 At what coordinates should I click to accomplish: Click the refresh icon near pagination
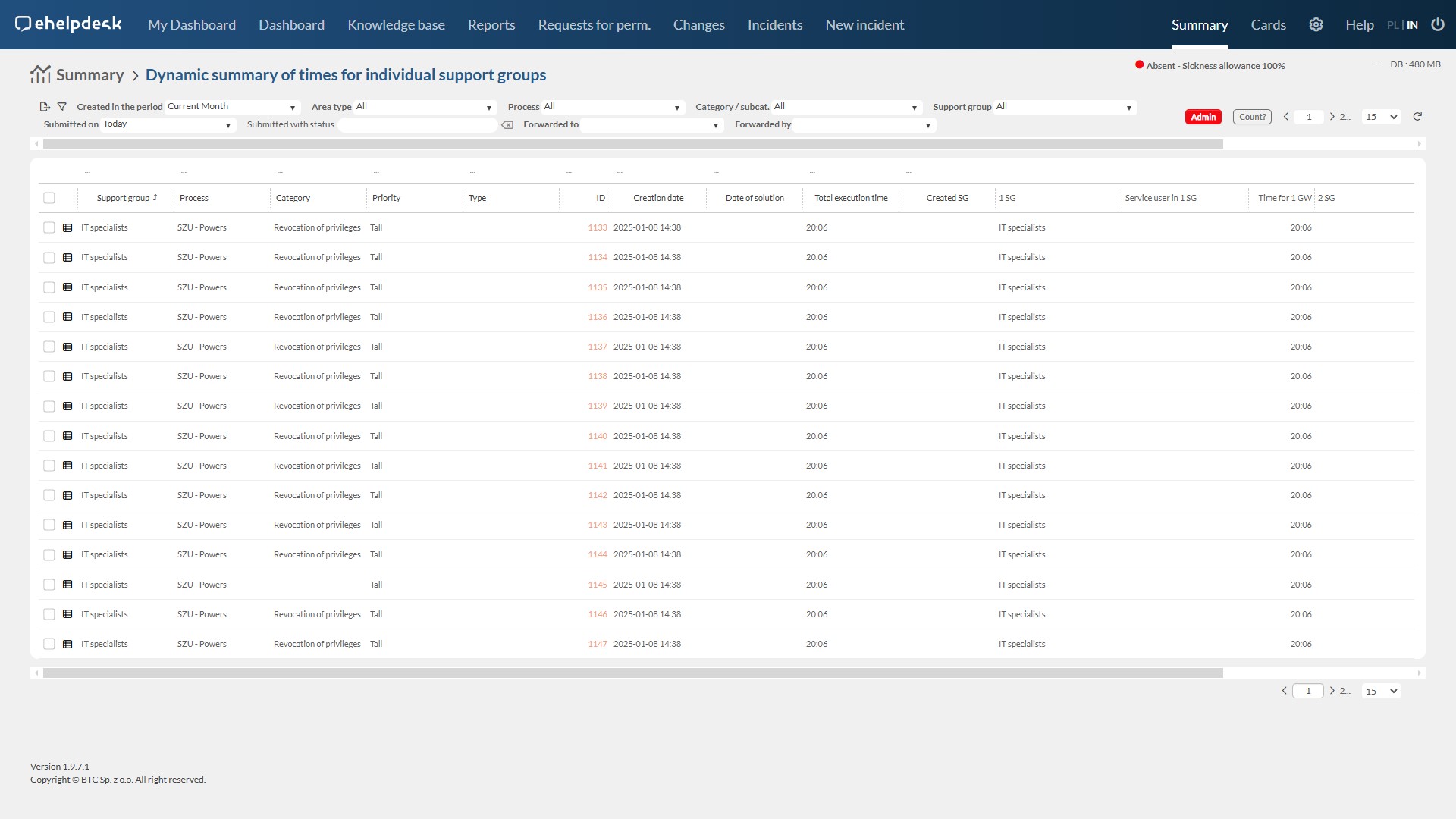[1417, 117]
